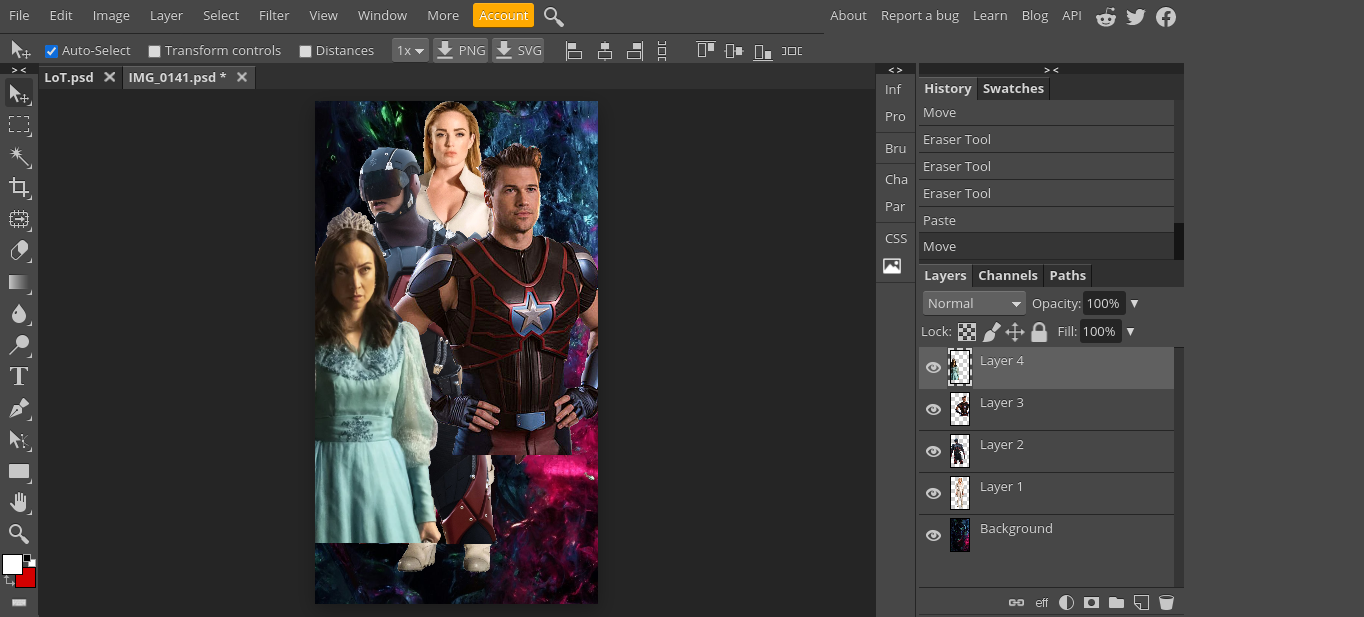This screenshot has height=617, width=1364.
Task: Enable the Distances checkbox
Action: (305, 51)
